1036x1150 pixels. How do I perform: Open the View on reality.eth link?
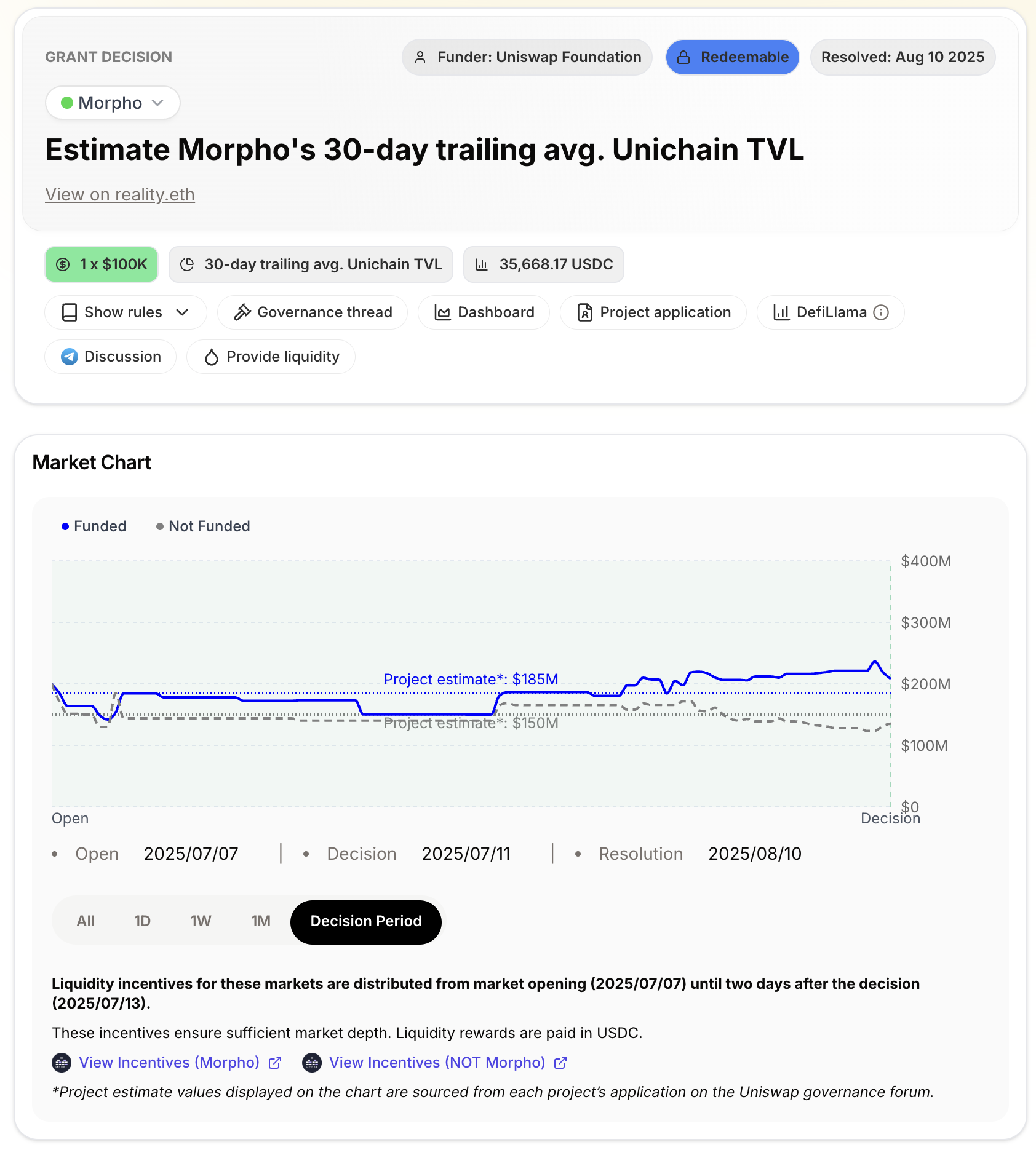click(120, 194)
